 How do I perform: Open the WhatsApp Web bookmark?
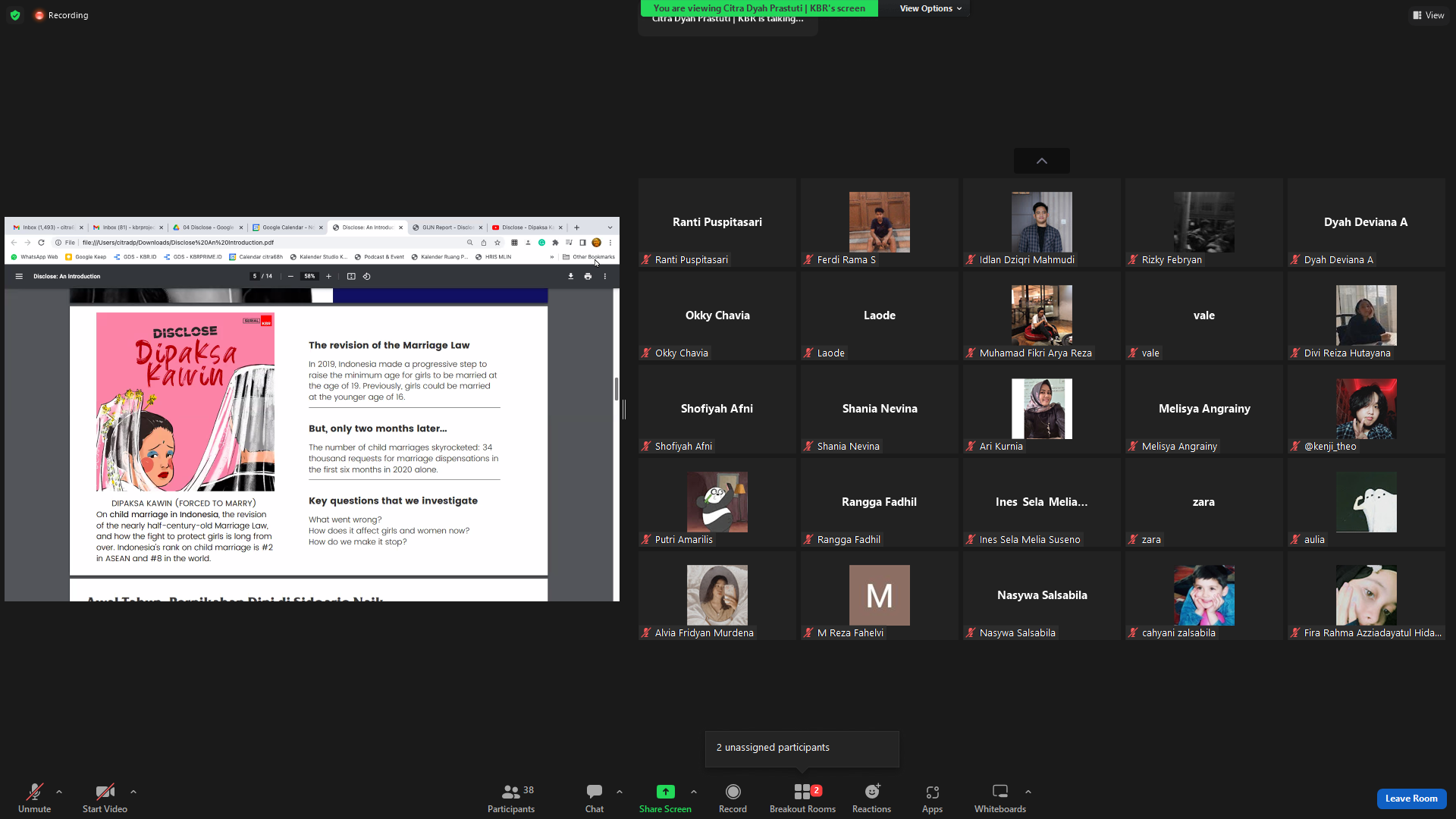coord(35,257)
